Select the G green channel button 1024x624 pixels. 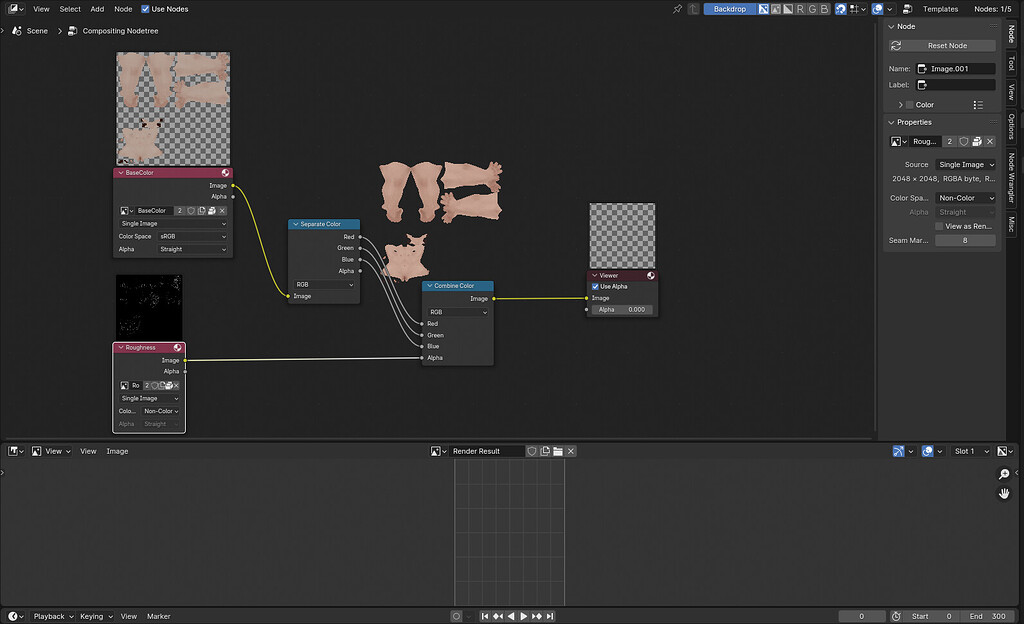812,9
